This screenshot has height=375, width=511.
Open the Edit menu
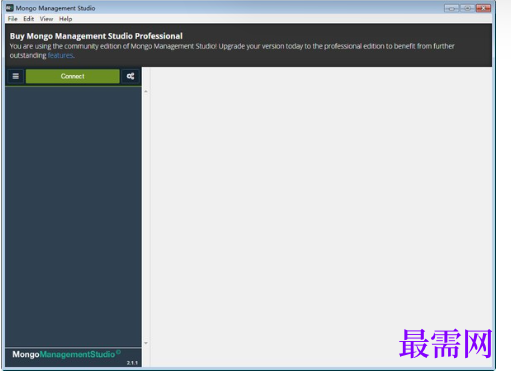[x=29, y=19]
